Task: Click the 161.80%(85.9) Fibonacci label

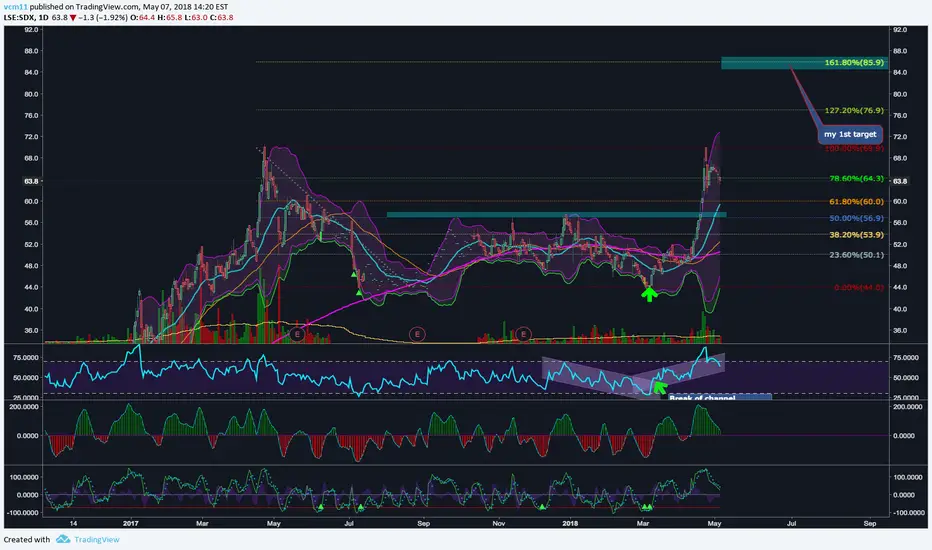Action: tap(854, 62)
